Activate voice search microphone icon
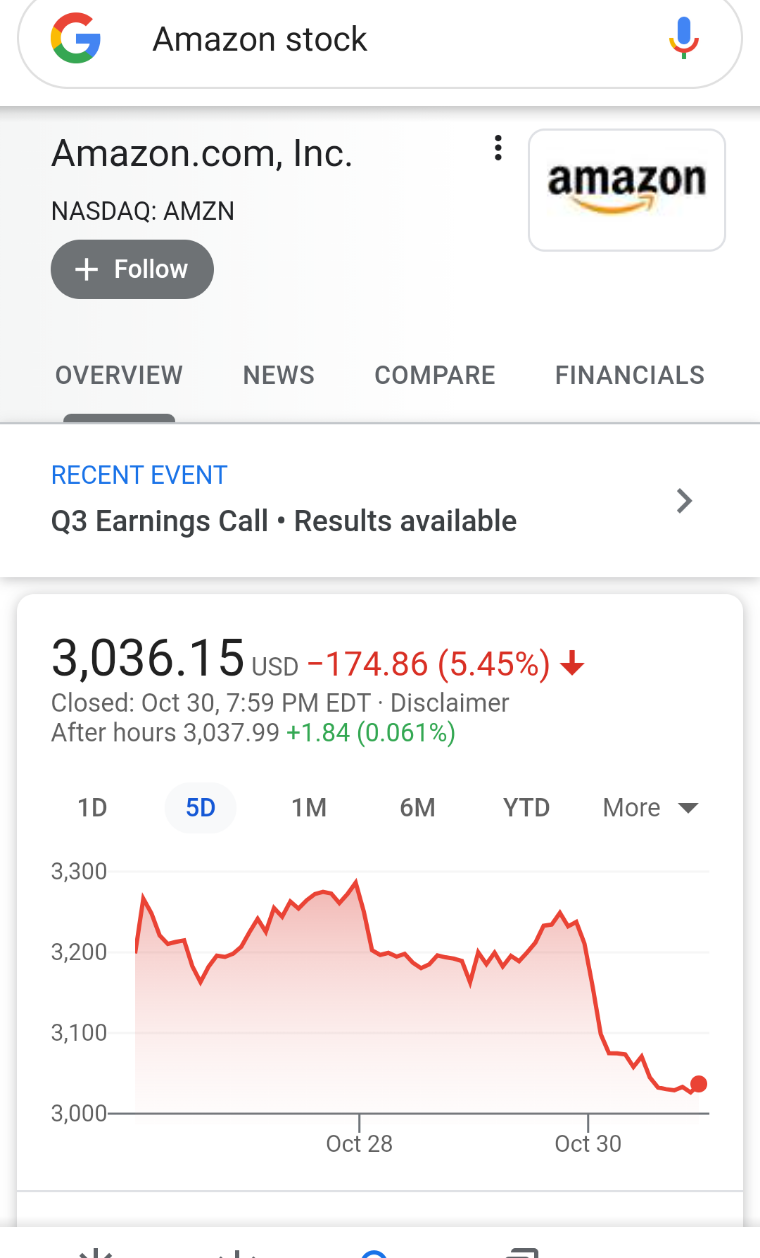The height and width of the screenshot is (1258, 760). (x=684, y=39)
